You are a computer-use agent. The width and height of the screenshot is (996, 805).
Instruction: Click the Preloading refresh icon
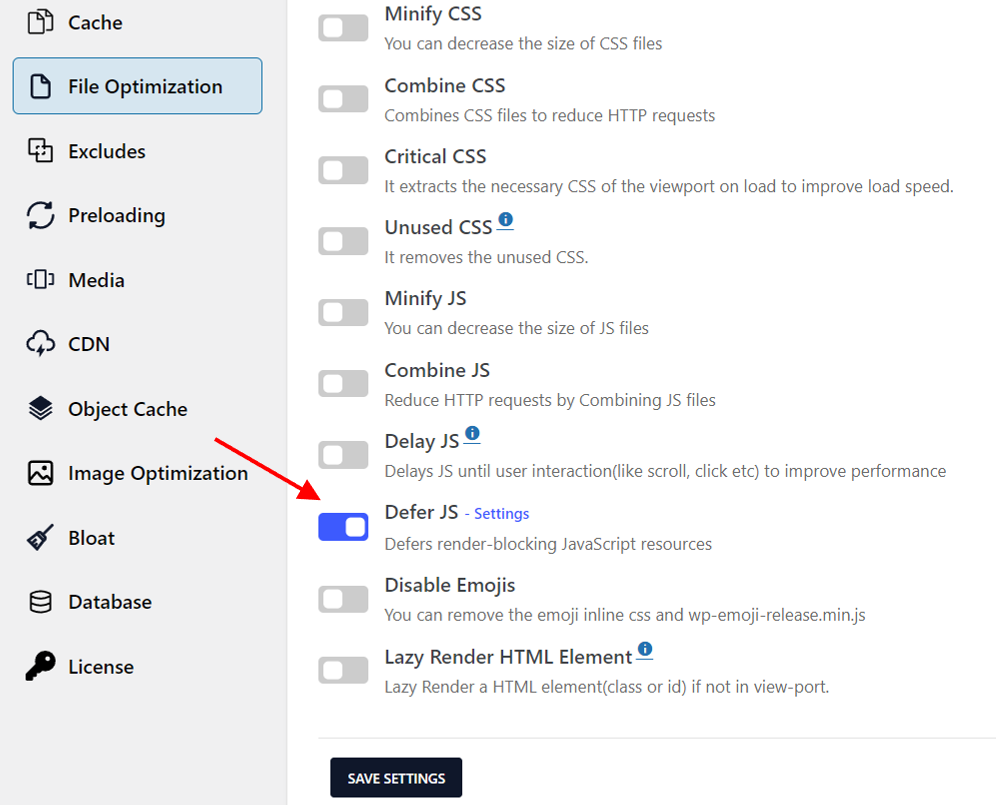point(40,215)
